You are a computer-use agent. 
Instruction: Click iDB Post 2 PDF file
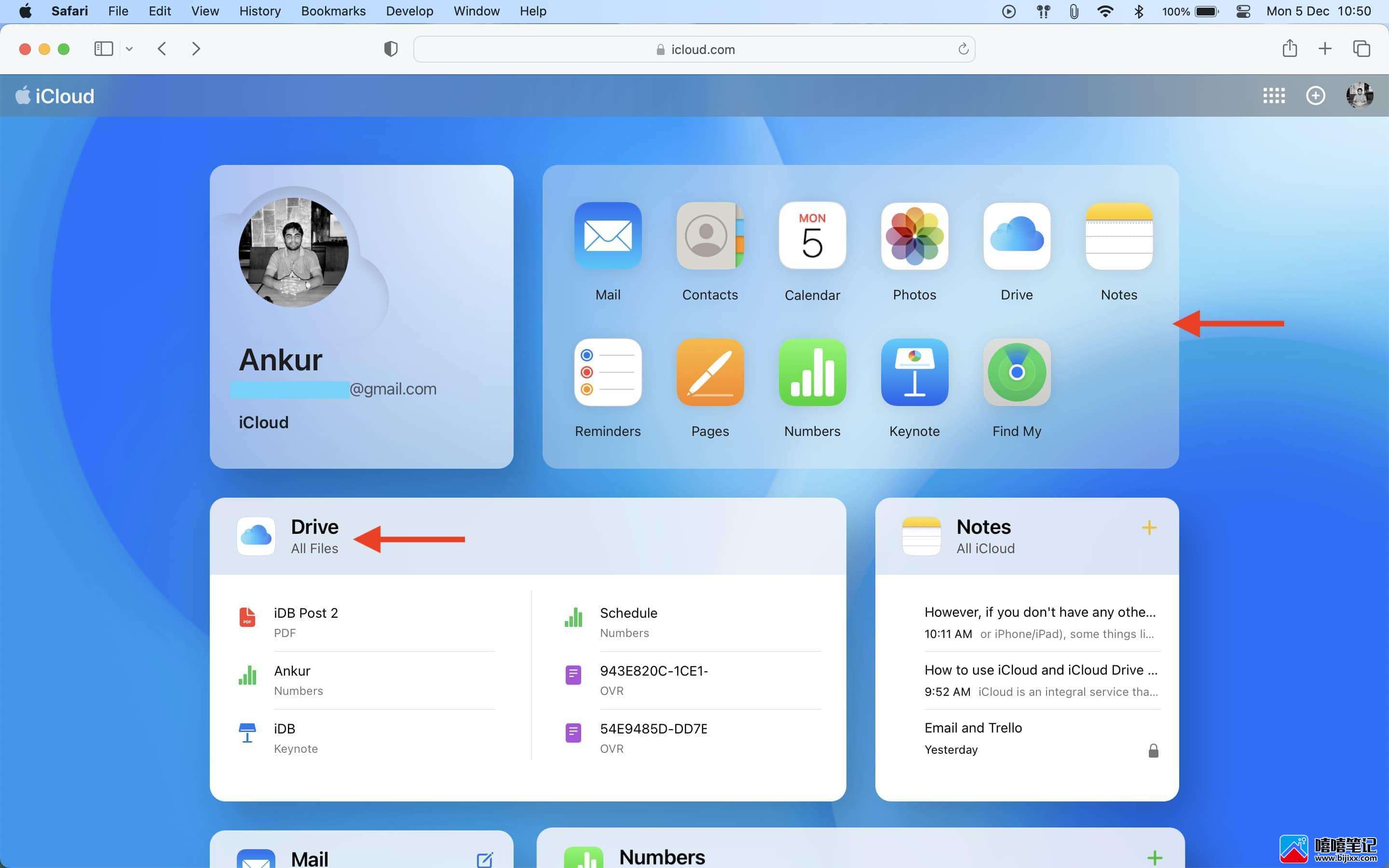coord(306,620)
